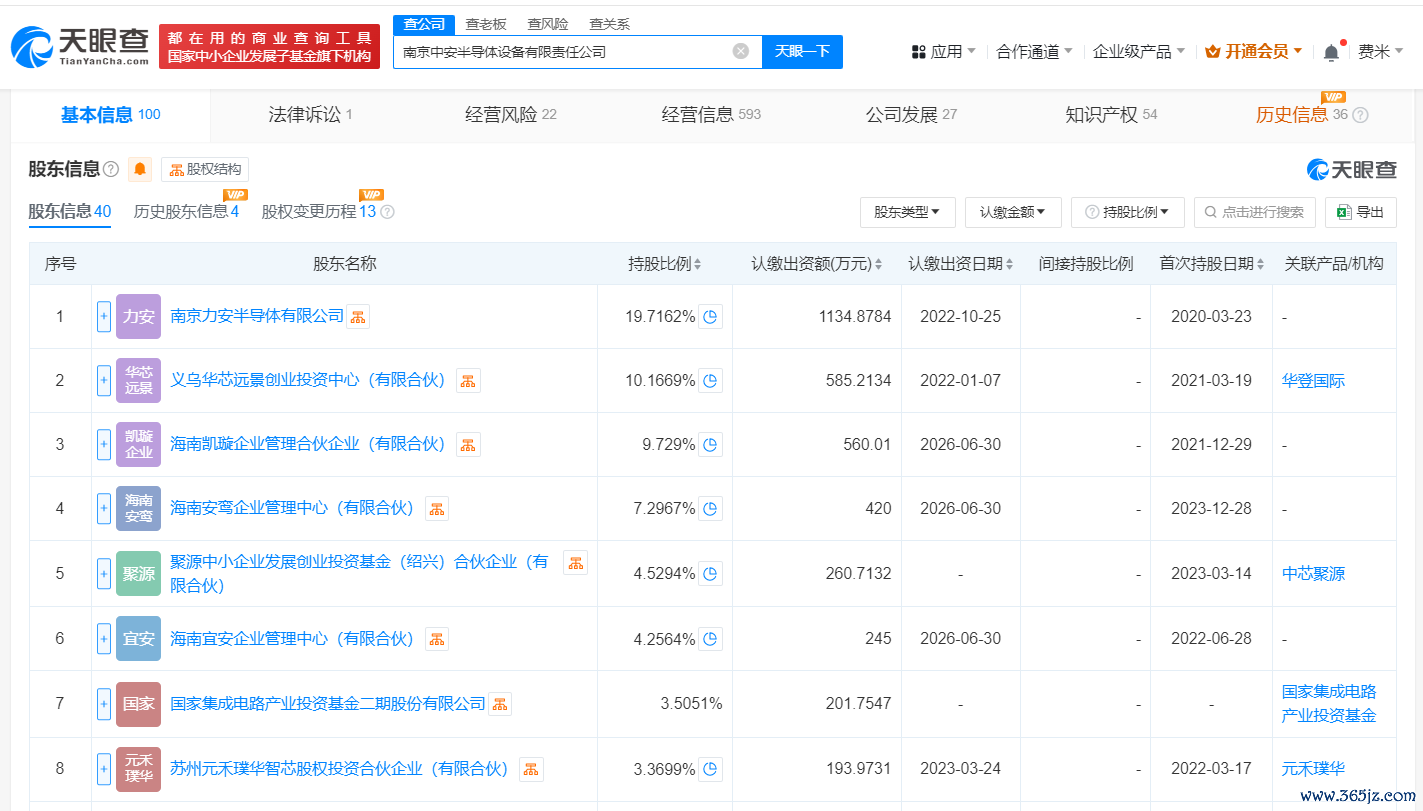
Task: Sort by 认缴出资日期 column header
Action: [961, 264]
